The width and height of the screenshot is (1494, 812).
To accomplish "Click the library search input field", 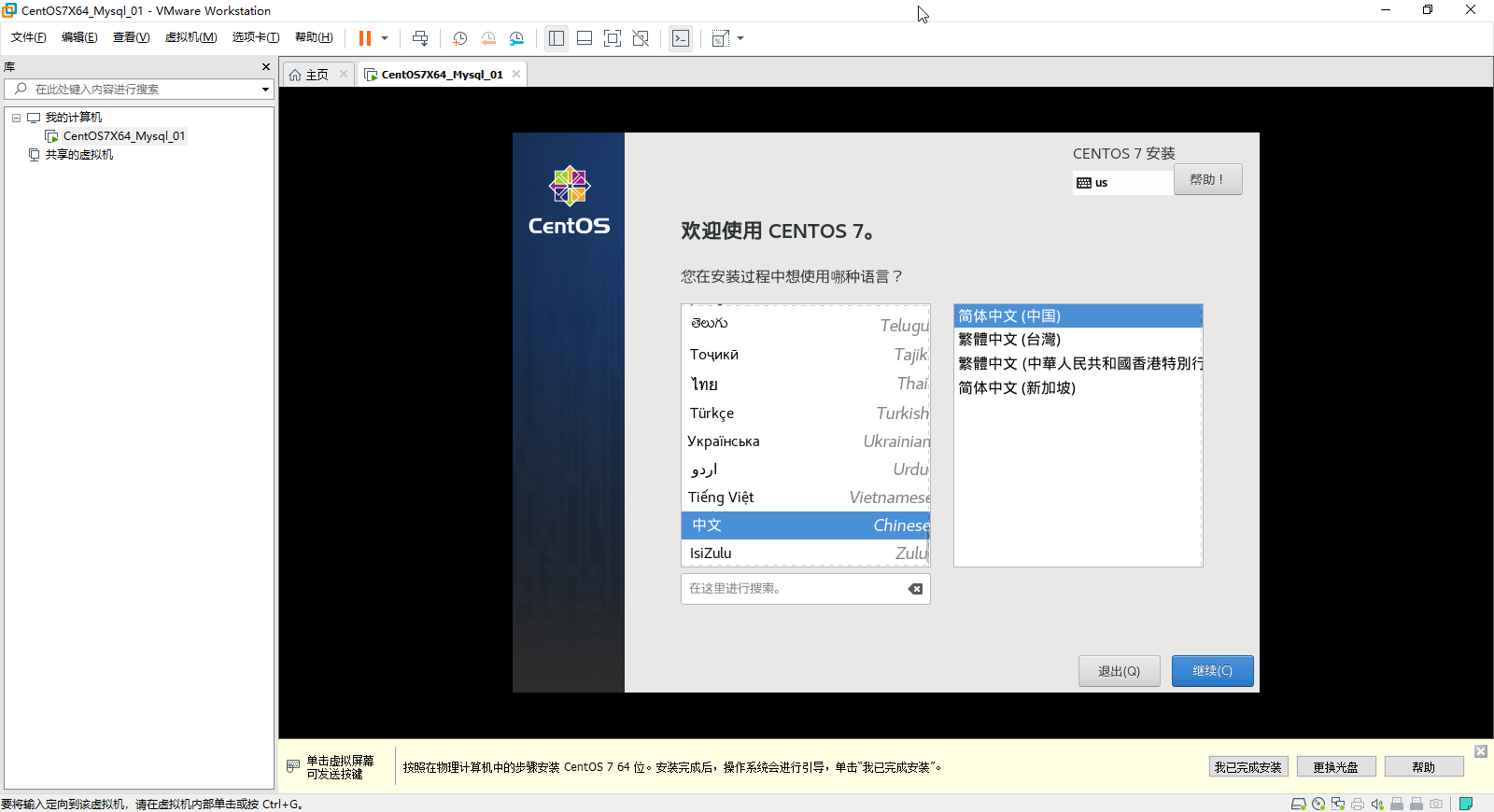I will 138,90.
